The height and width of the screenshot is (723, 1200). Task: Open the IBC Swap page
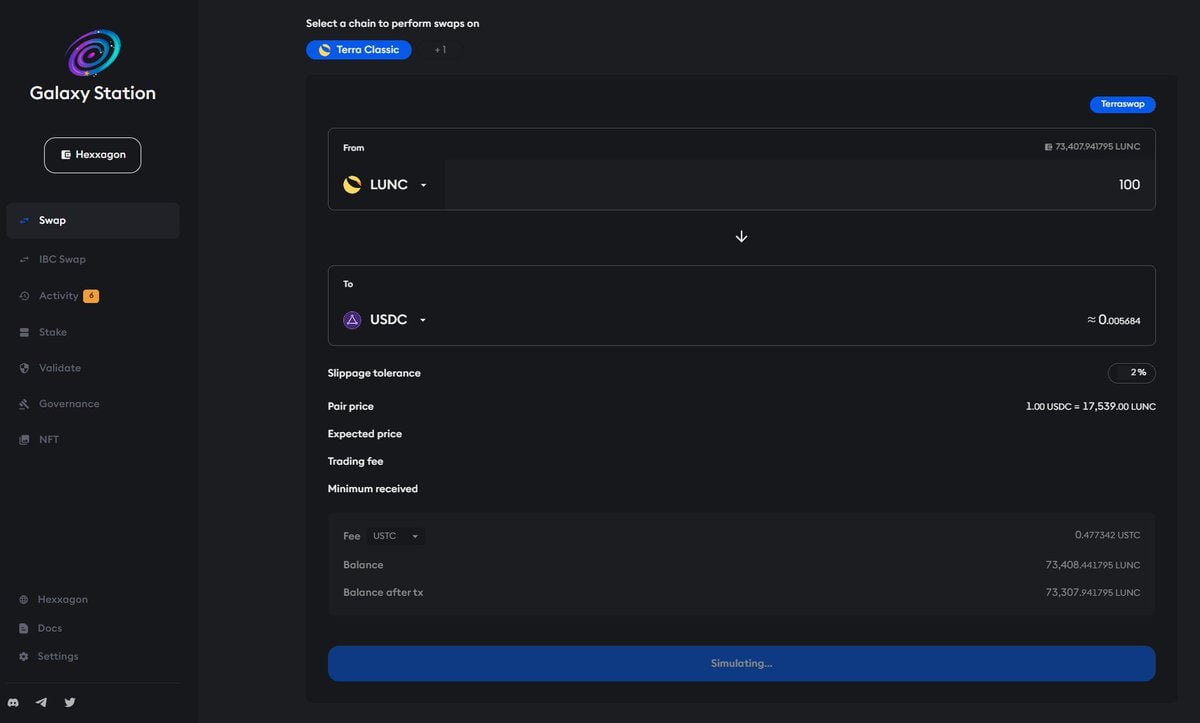(x=93, y=260)
